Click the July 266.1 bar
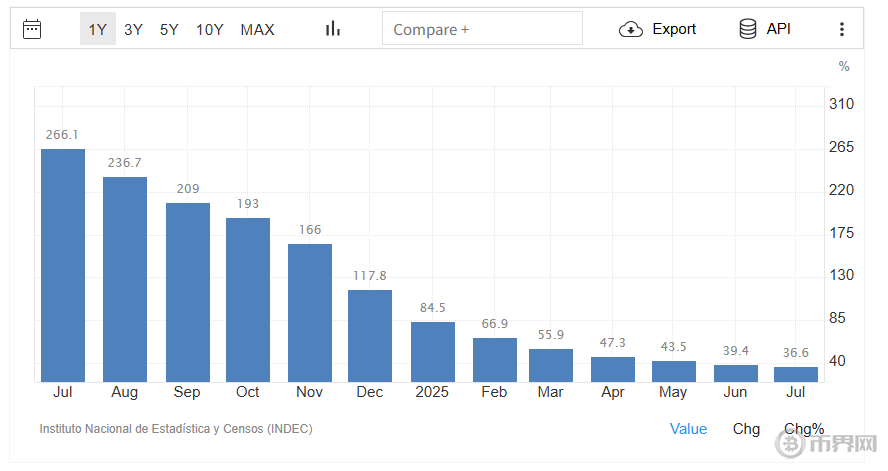This screenshot has width=888, height=471. (x=63, y=265)
